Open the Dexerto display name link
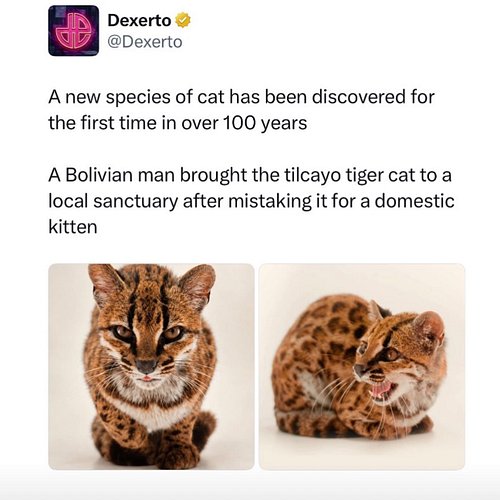 tap(139, 21)
